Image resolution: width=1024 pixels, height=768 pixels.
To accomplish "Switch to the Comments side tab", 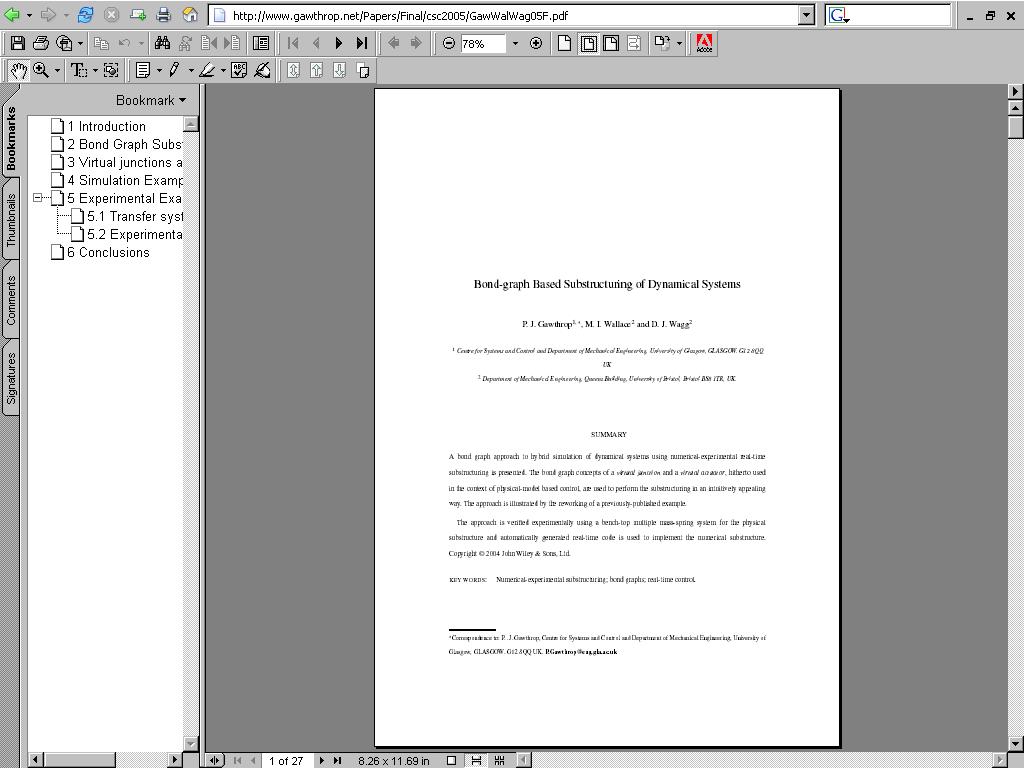I will 10,300.
